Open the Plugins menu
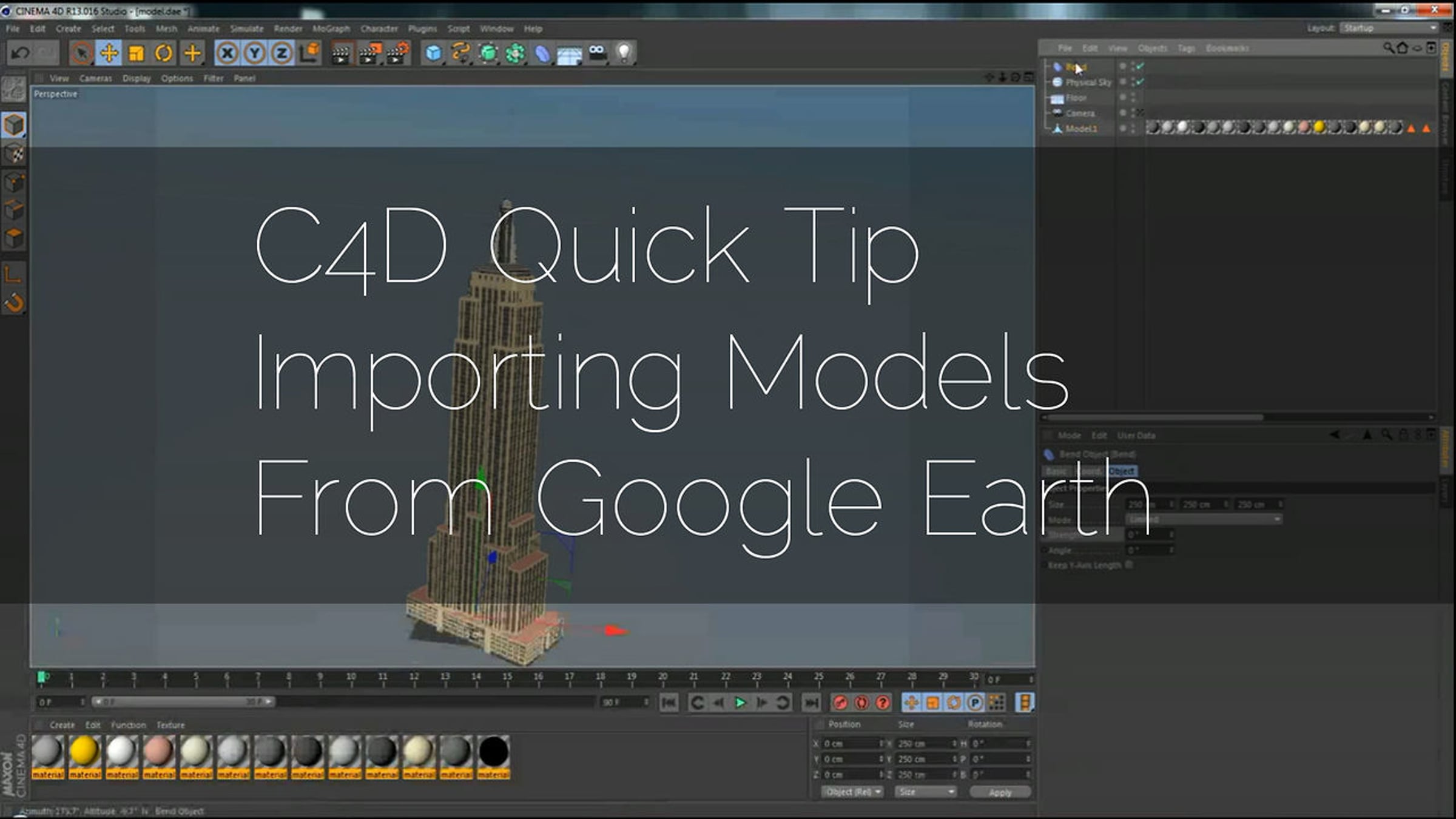 (422, 29)
